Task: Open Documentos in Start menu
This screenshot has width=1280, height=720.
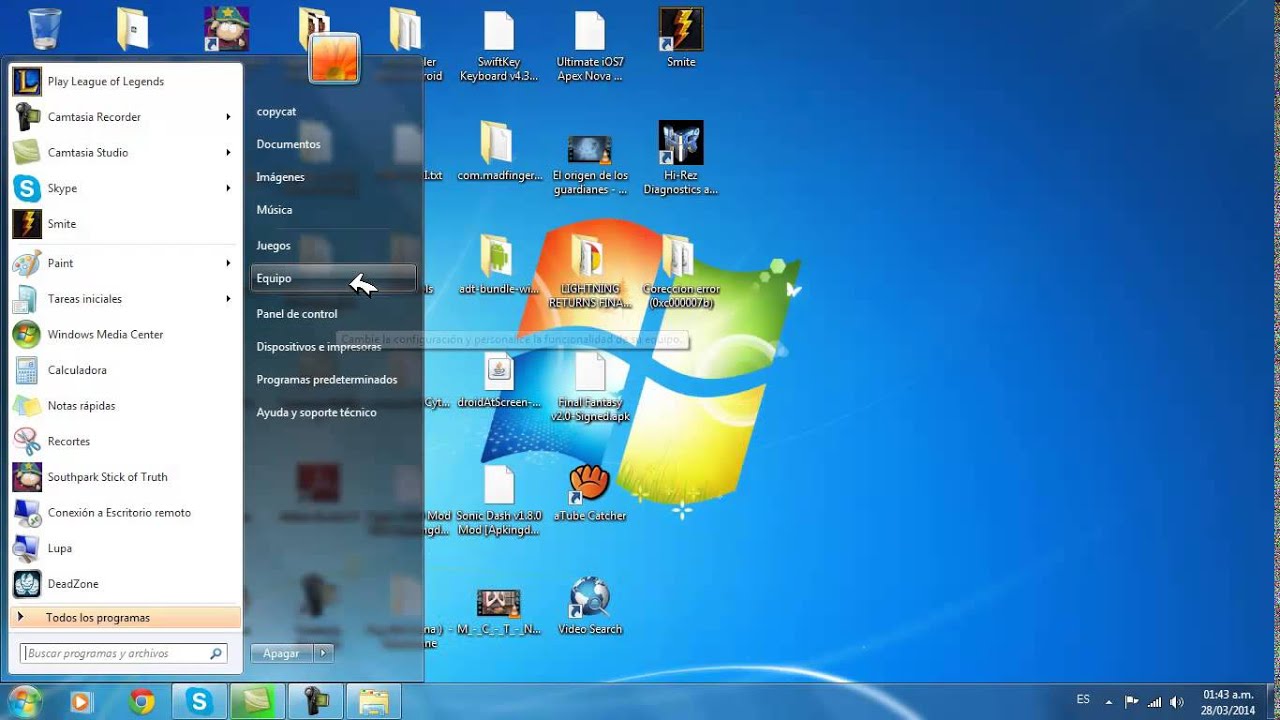Action: pyautogui.click(x=333, y=144)
